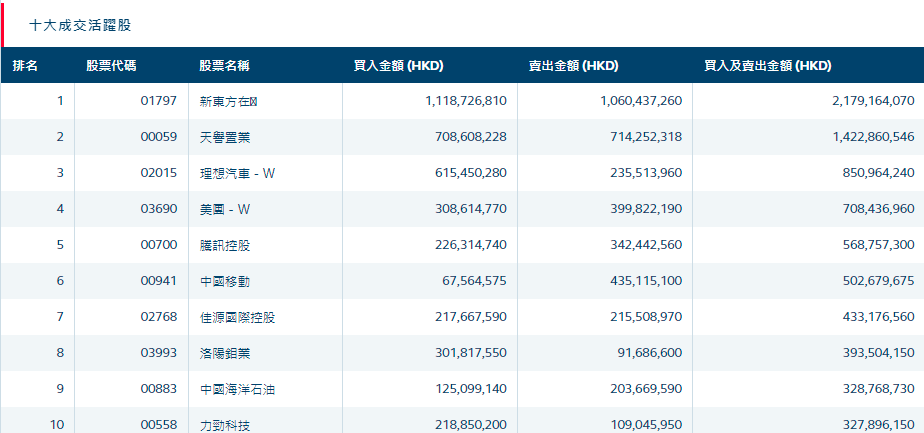Click stock name 佳源國際控股
The width and height of the screenshot is (924, 433).
[237, 318]
